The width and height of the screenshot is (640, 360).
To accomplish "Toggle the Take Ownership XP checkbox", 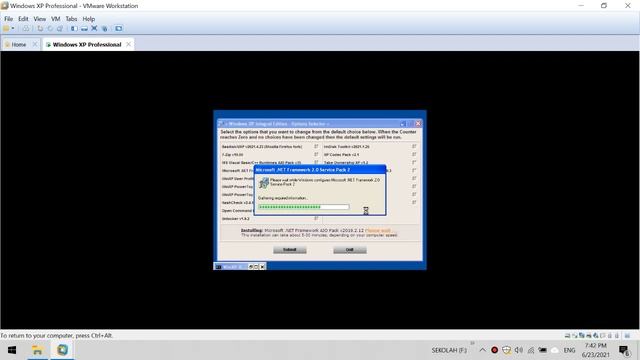I will point(414,162).
